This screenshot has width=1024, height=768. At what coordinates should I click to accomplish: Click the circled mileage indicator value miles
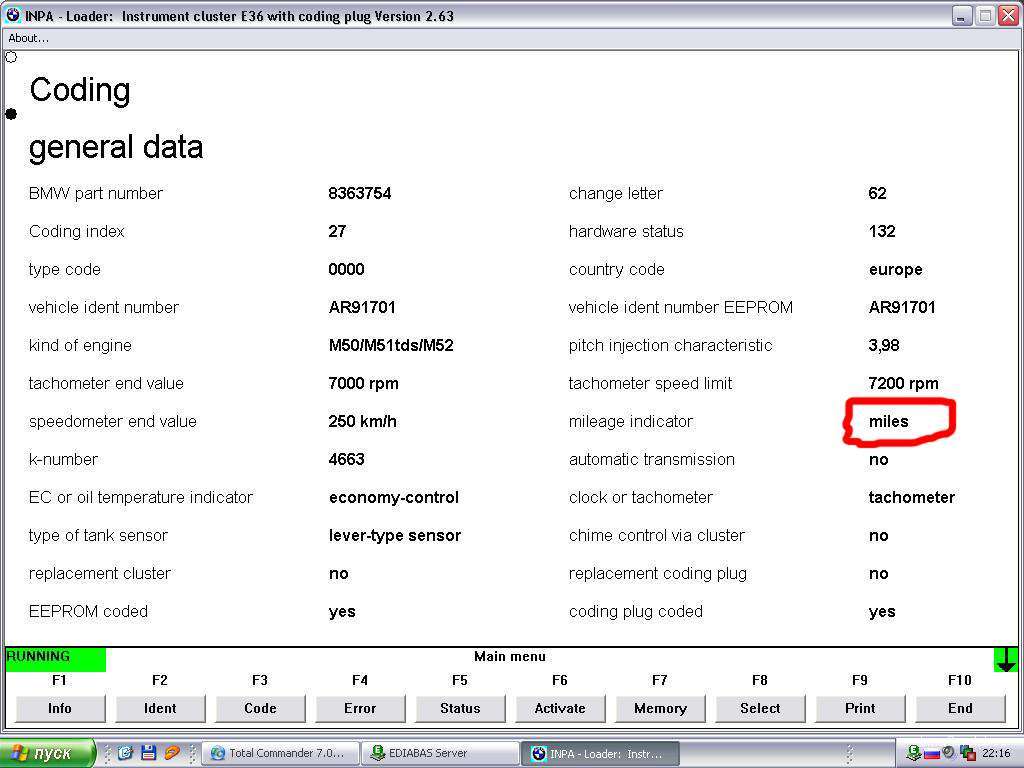pyautogui.click(x=889, y=421)
